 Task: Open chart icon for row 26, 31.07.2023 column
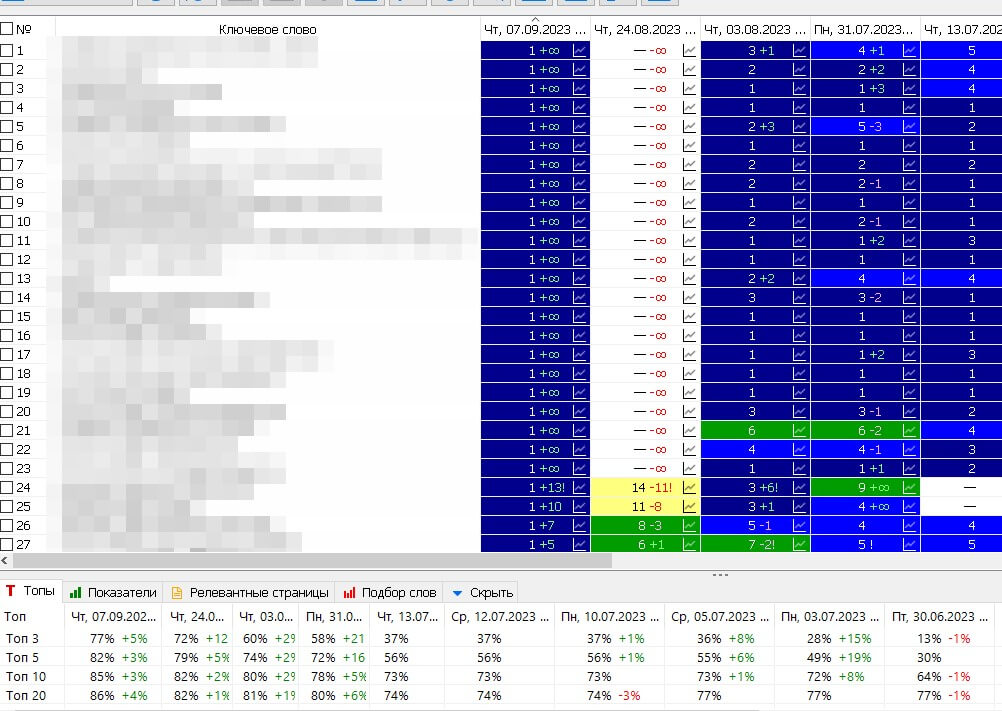click(909, 526)
